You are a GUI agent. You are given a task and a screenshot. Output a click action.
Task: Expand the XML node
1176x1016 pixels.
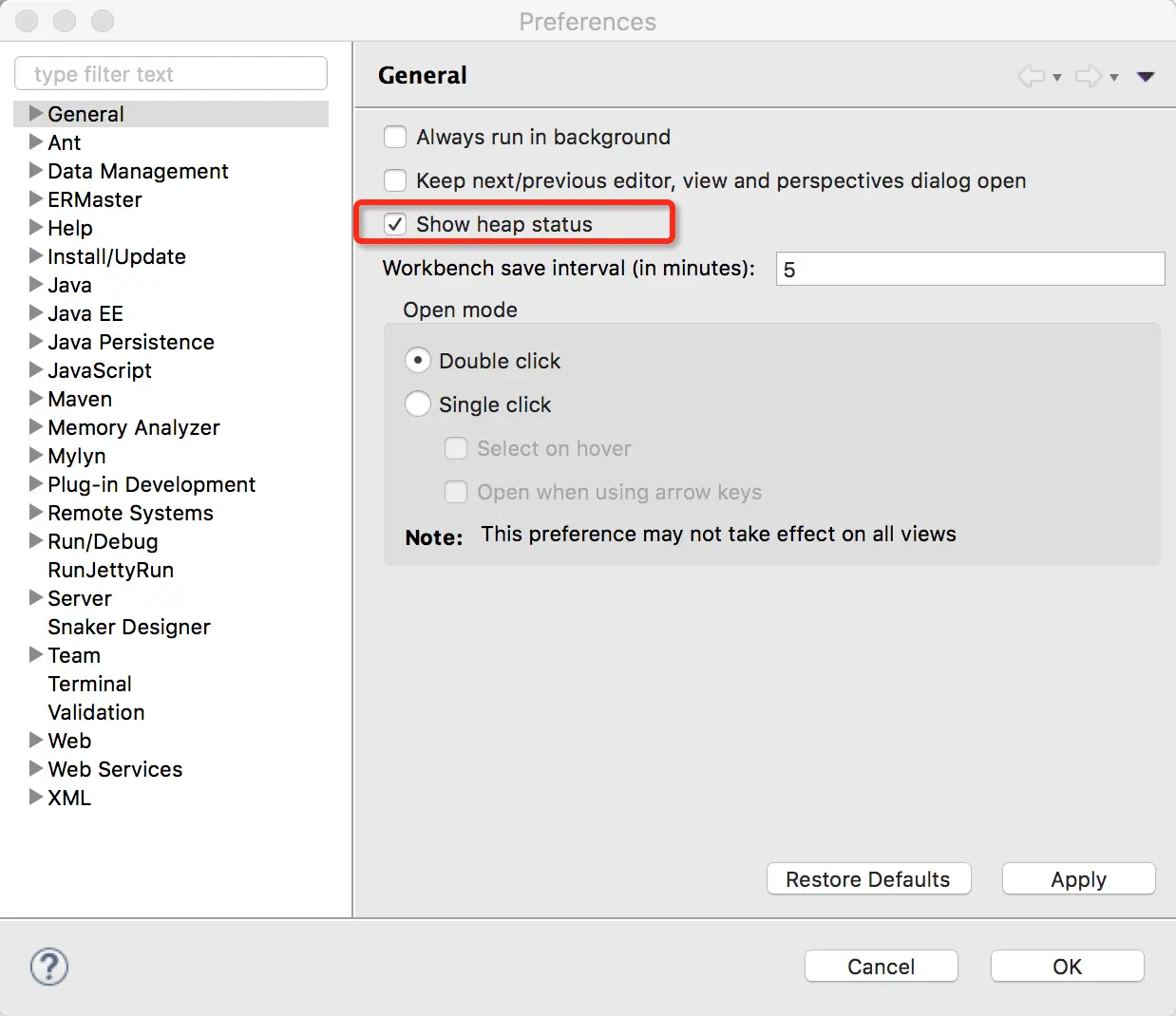click(36, 798)
